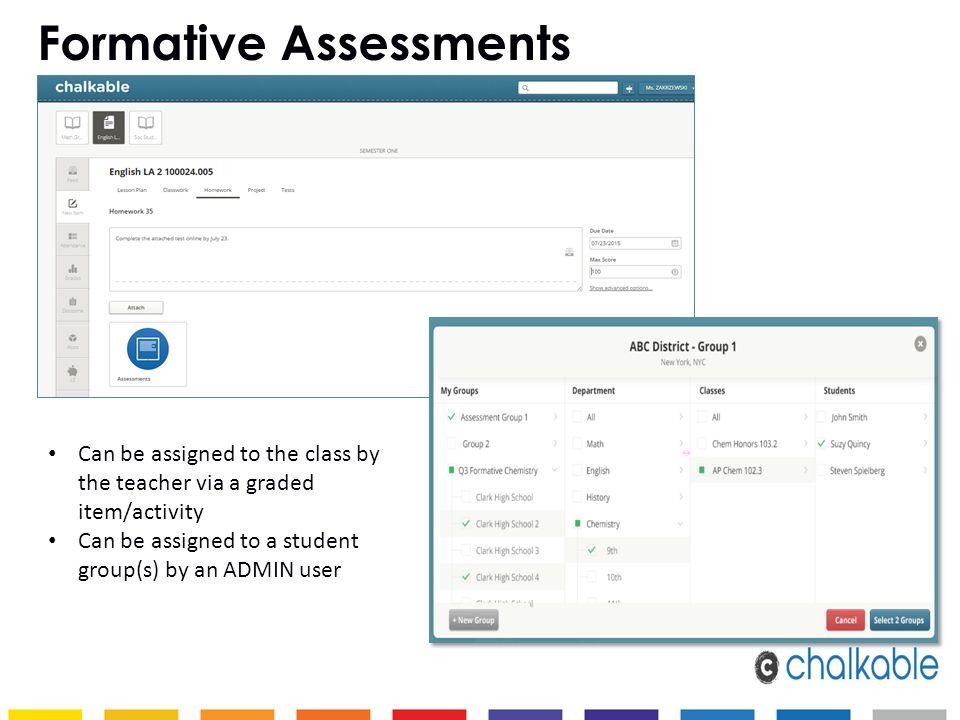The height and width of the screenshot is (720, 960).
Task: Uncheck Suzy Quincy's checkmark
Action: 822,443
